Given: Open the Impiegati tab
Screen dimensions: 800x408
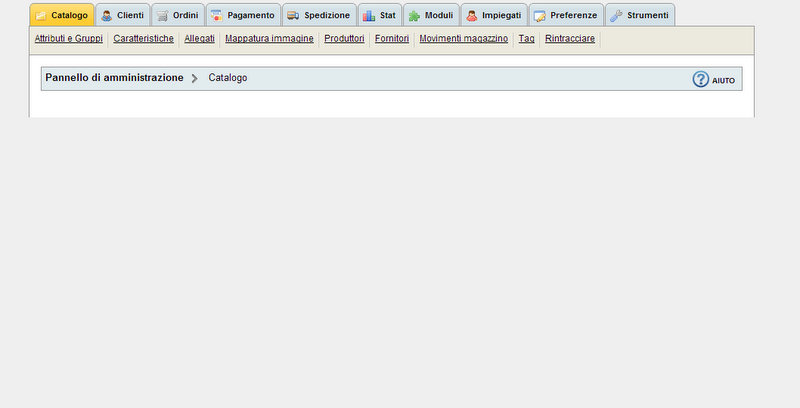Looking at the screenshot, I should (x=494, y=15).
